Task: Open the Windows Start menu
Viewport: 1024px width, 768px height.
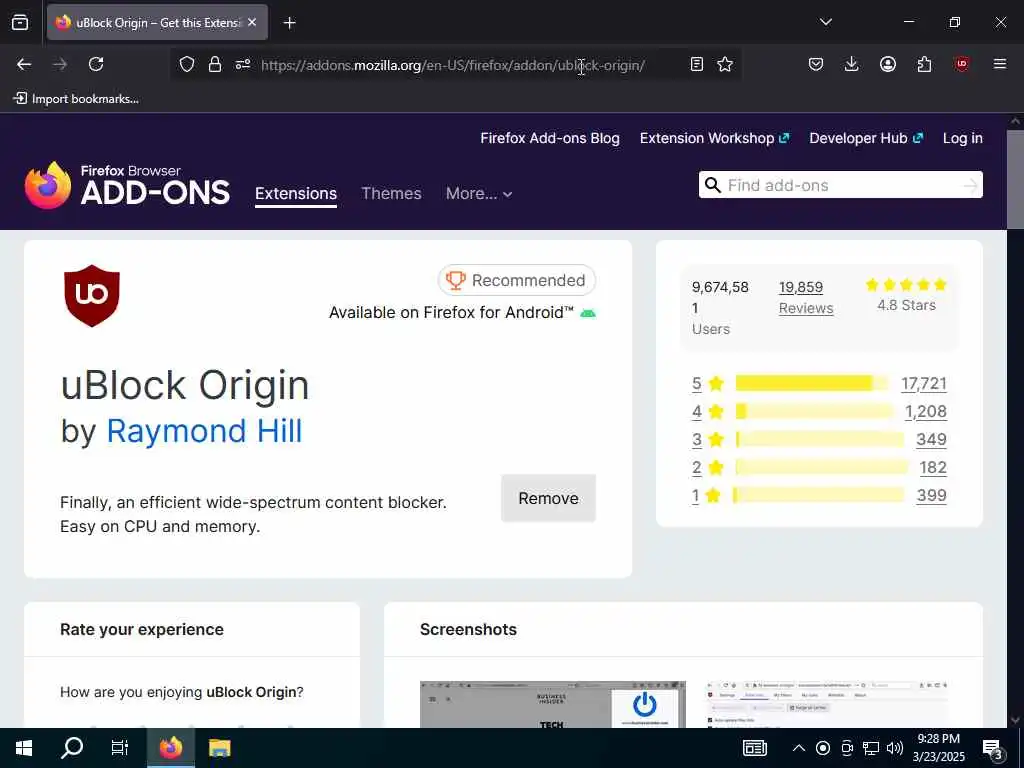Action: pos(24,748)
